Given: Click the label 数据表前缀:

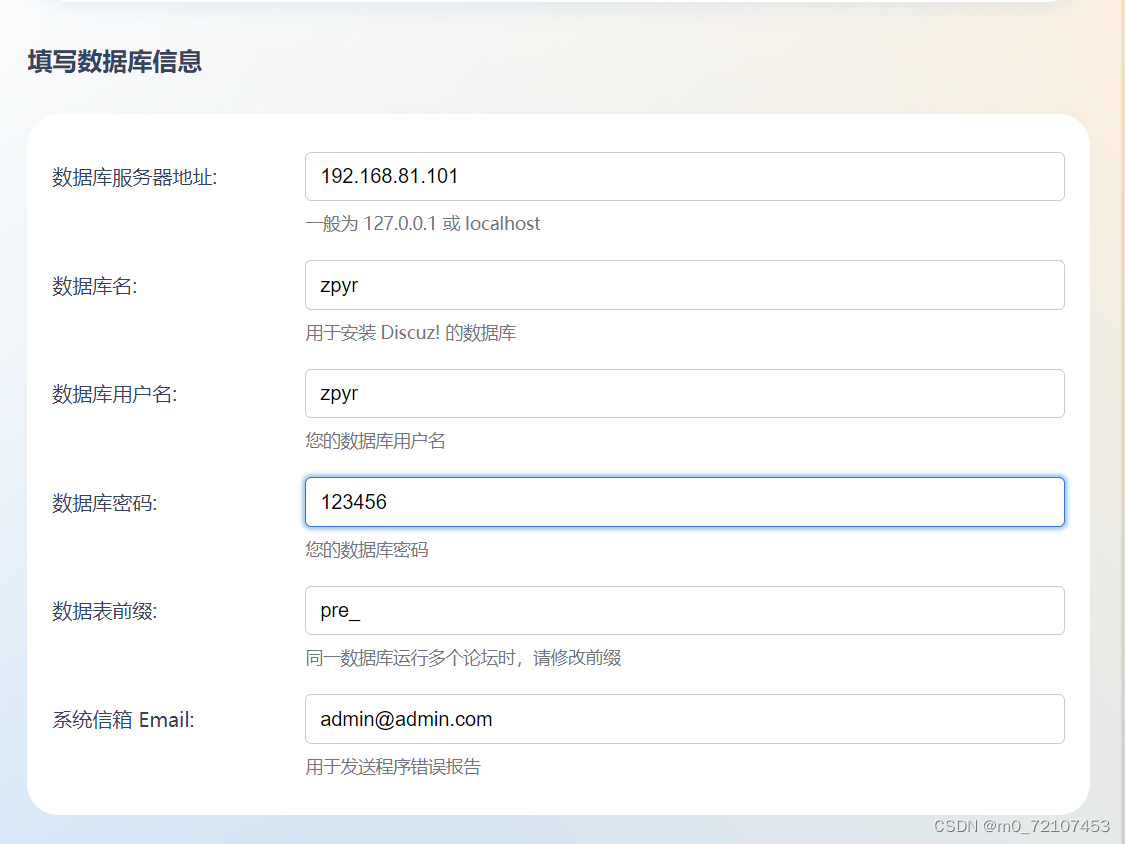Looking at the screenshot, I should point(105,611).
